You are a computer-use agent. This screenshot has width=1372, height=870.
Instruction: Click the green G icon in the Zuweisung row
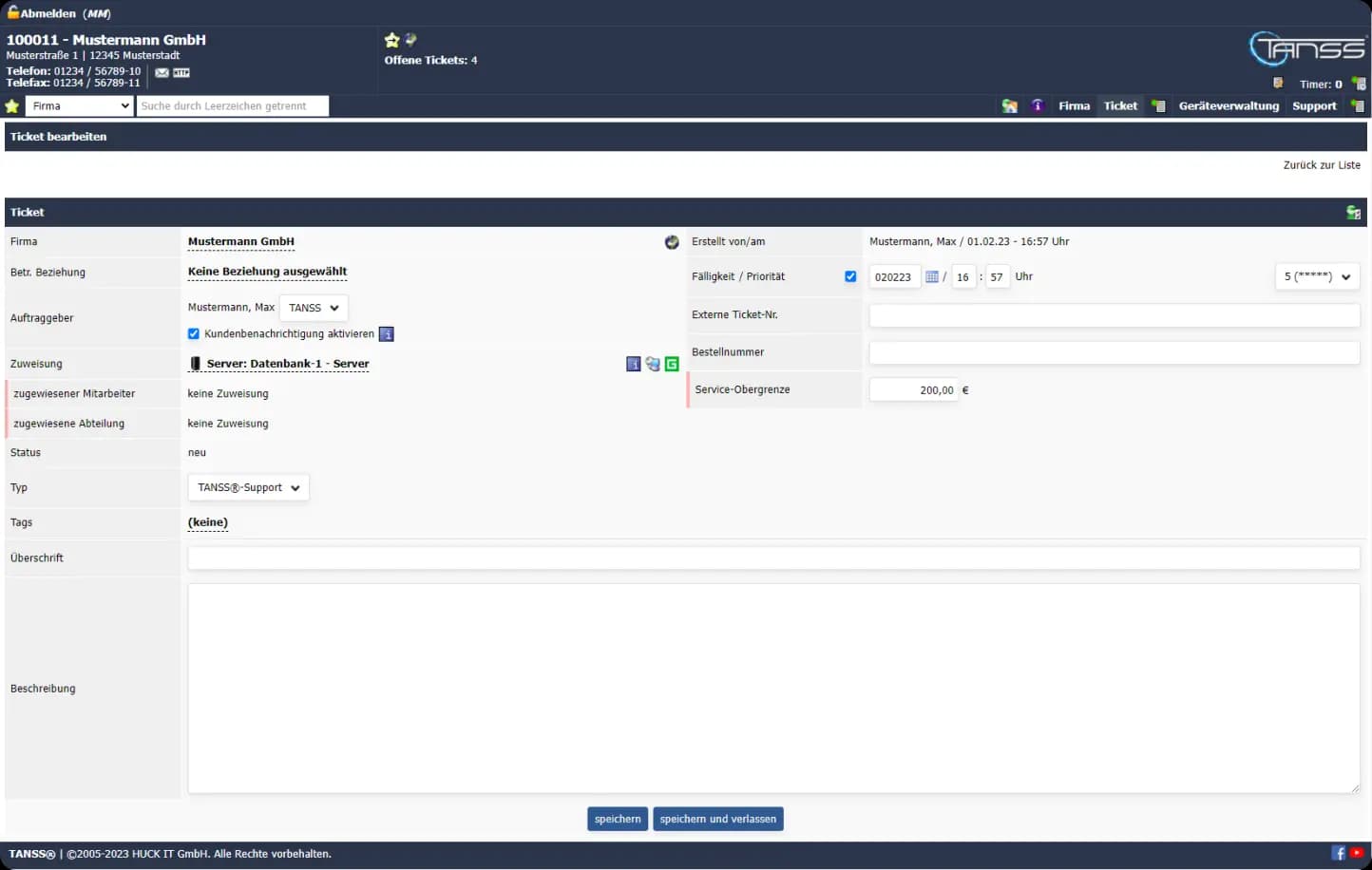(672, 364)
